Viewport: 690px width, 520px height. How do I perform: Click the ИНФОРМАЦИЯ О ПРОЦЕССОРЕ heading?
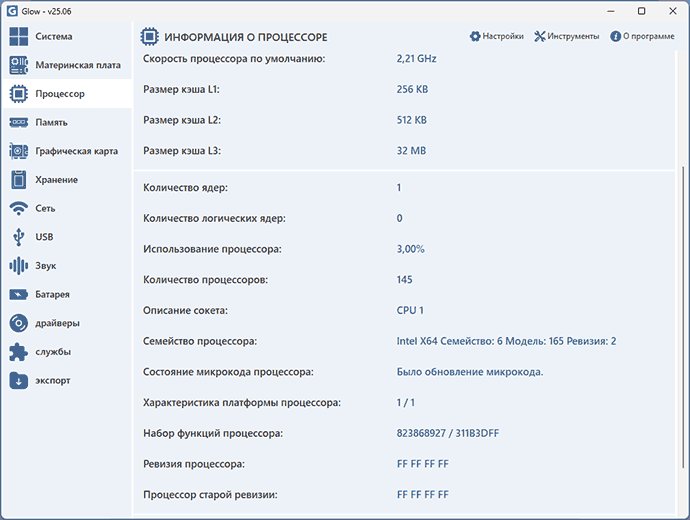coord(246,37)
